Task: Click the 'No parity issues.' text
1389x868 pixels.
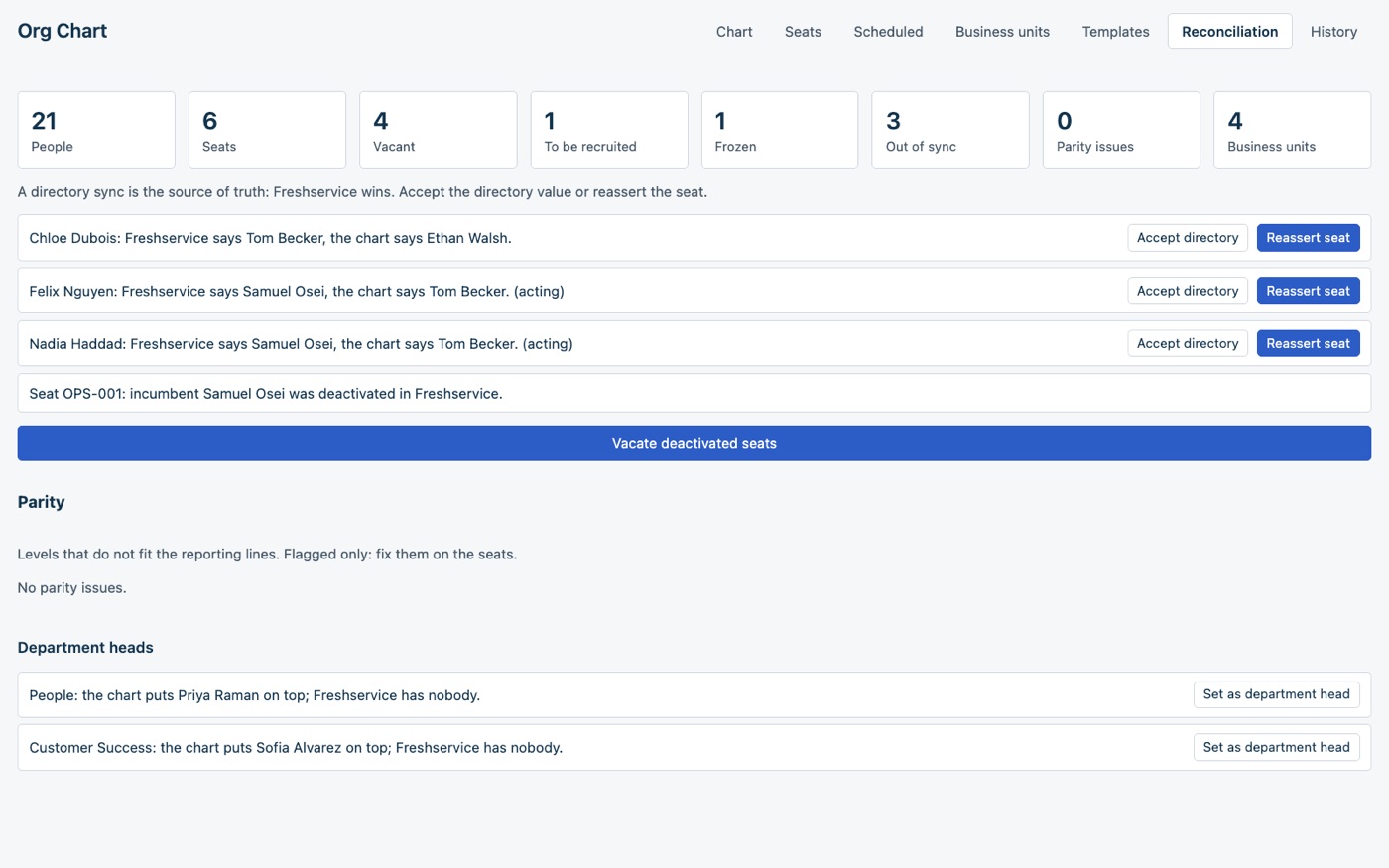Action: tap(72, 588)
